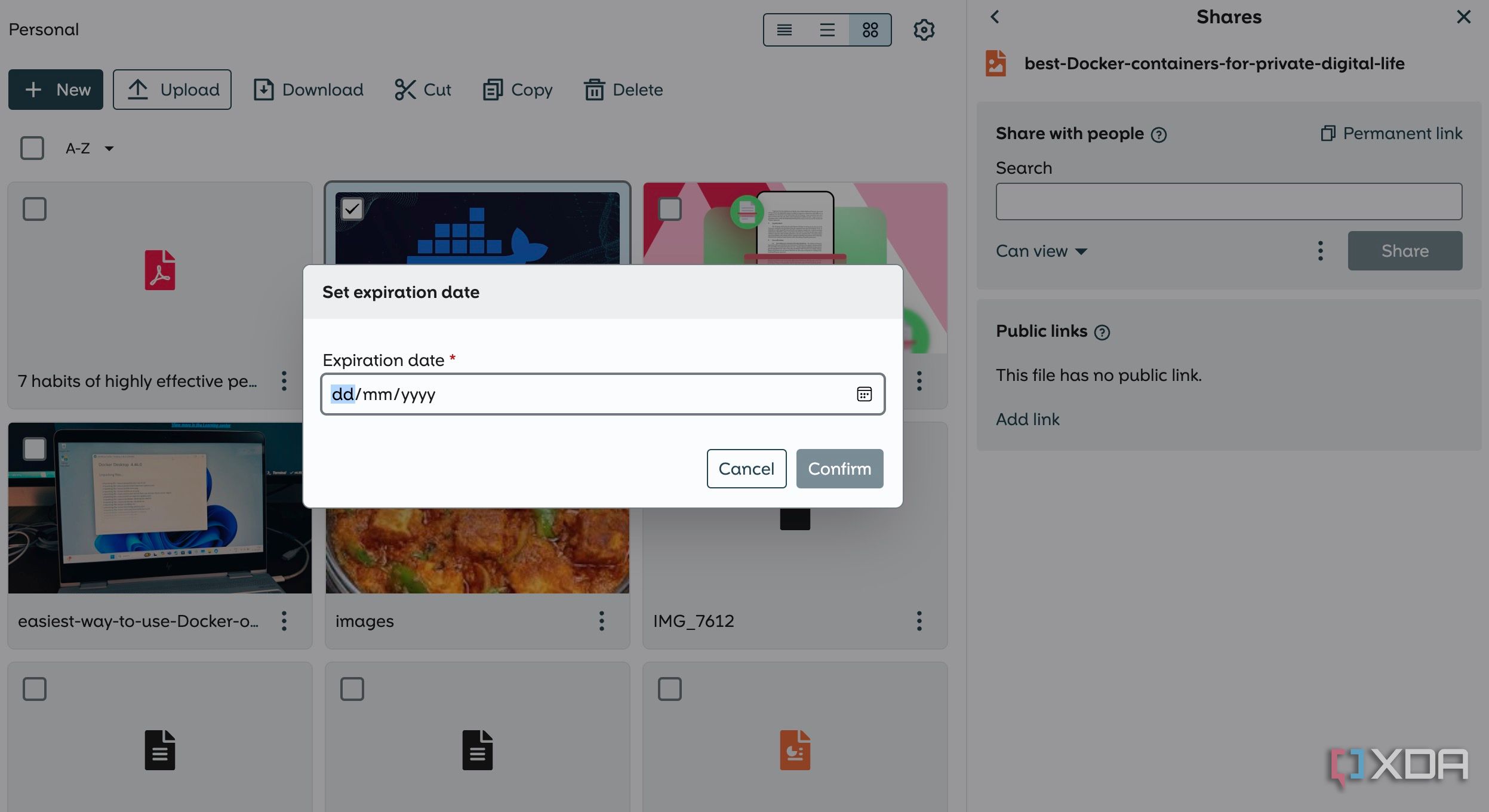The height and width of the screenshot is (812, 1489).
Task: Click the 7 habits PDF file icon
Action: pos(160,270)
